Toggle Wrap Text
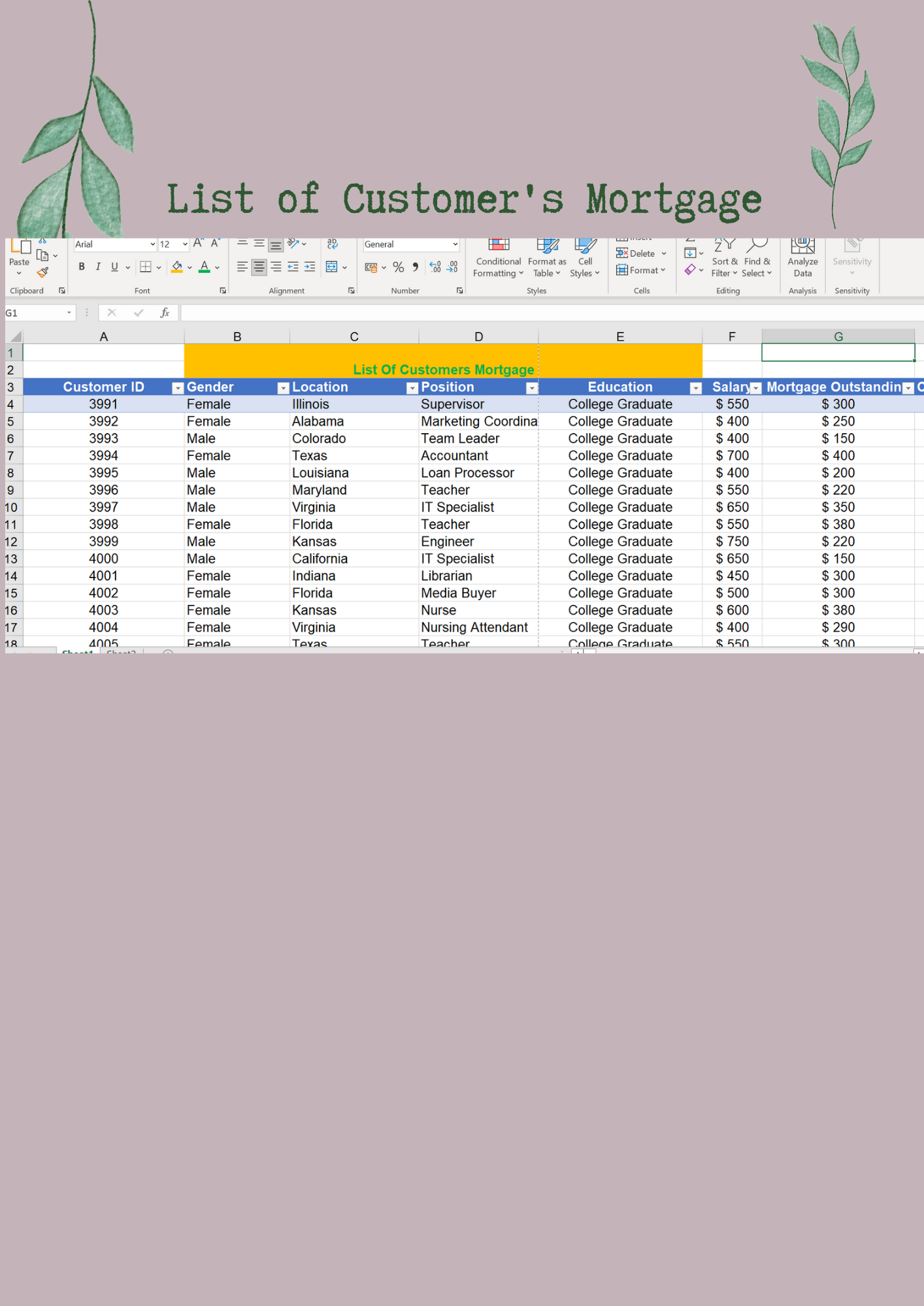The width and height of the screenshot is (924, 1306). tap(333, 244)
